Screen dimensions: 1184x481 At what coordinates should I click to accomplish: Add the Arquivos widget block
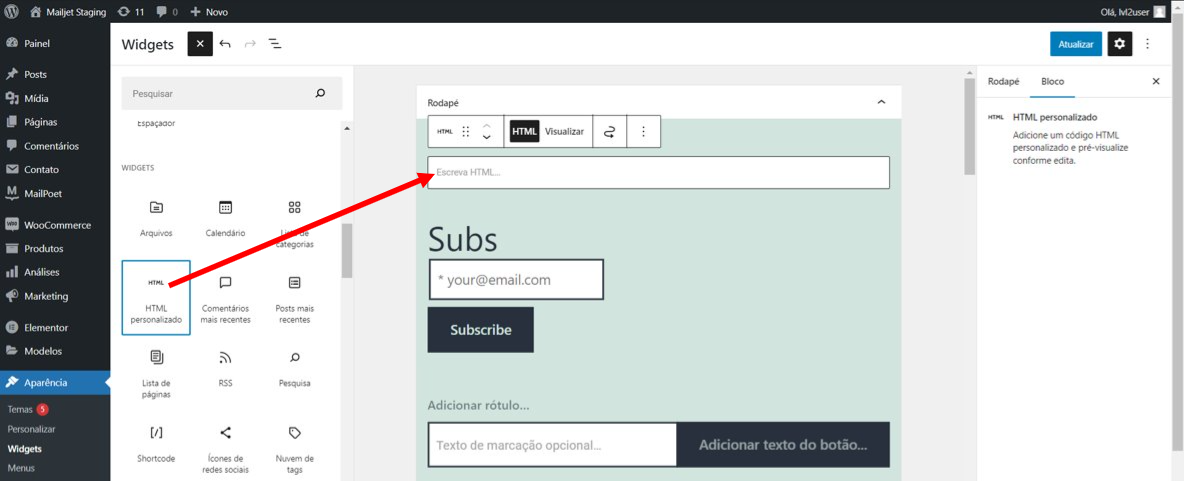(x=156, y=219)
